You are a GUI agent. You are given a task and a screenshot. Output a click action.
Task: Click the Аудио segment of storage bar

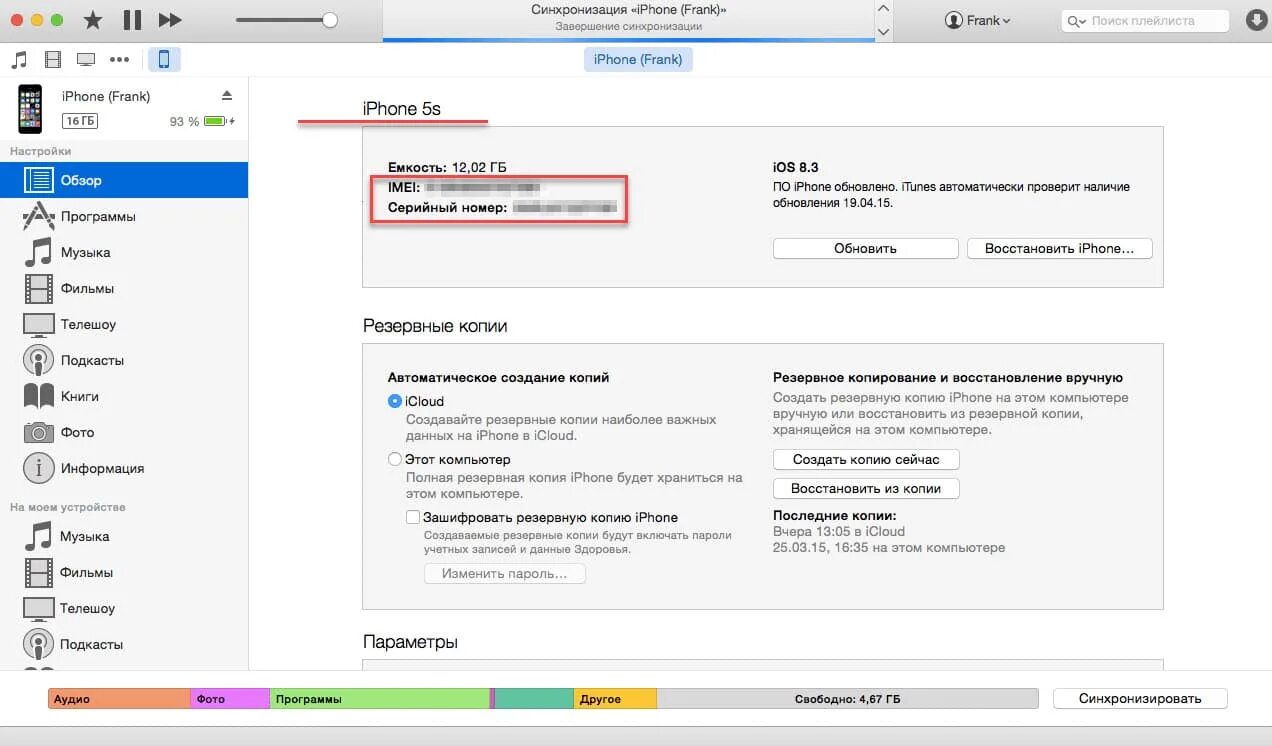[x=119, y=699]
